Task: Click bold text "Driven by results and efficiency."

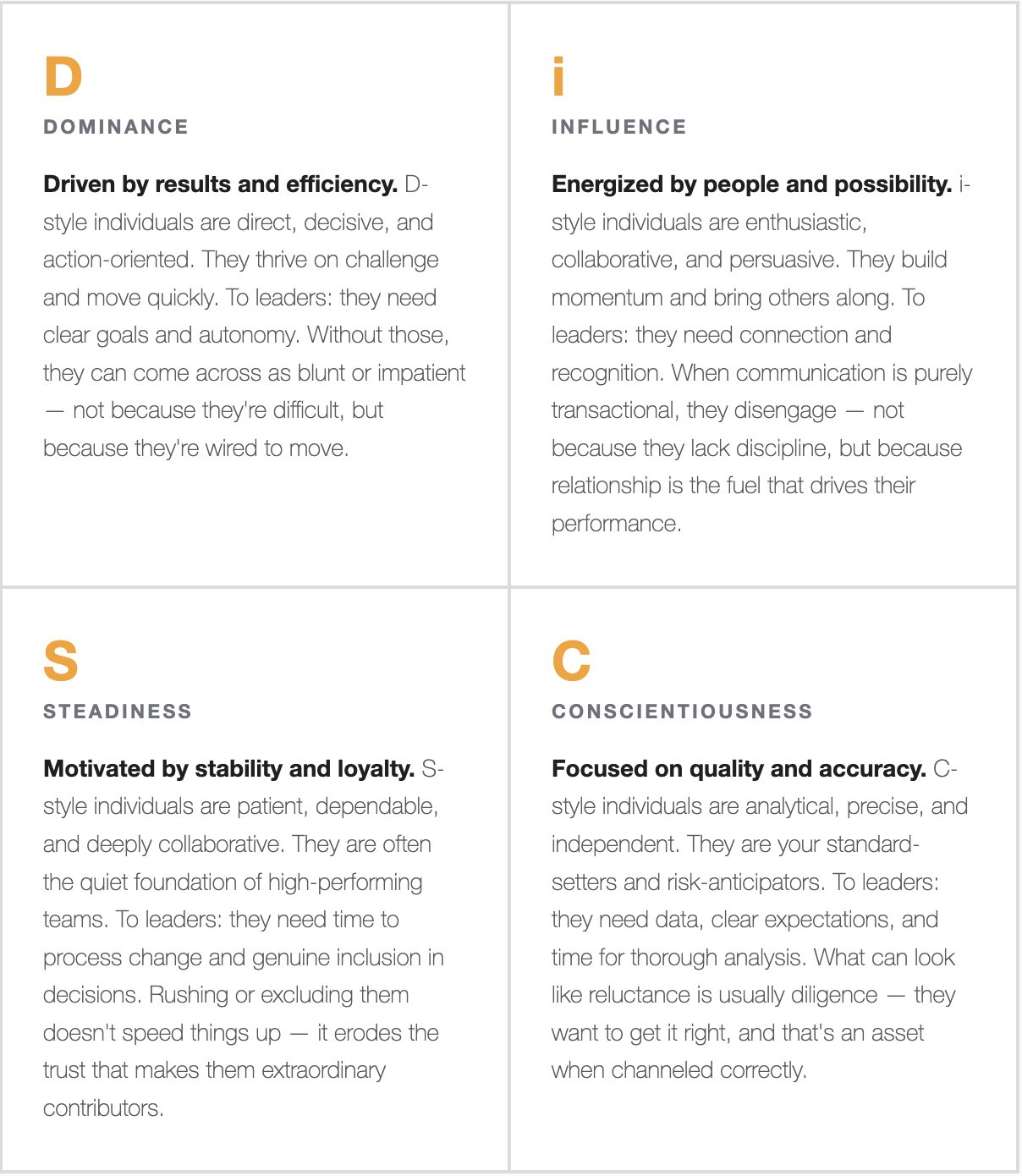Action: pos(220,184)
